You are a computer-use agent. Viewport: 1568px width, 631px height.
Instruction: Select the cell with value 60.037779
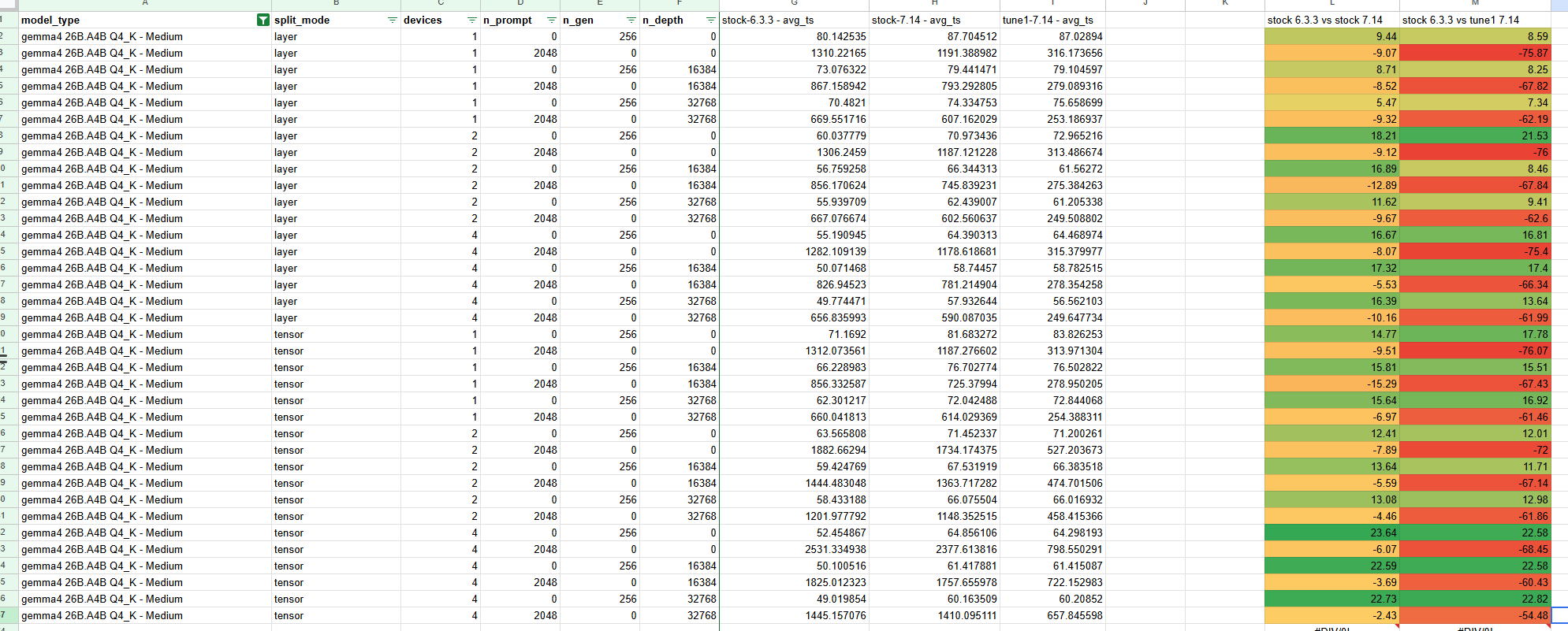[x=794, y=135]
